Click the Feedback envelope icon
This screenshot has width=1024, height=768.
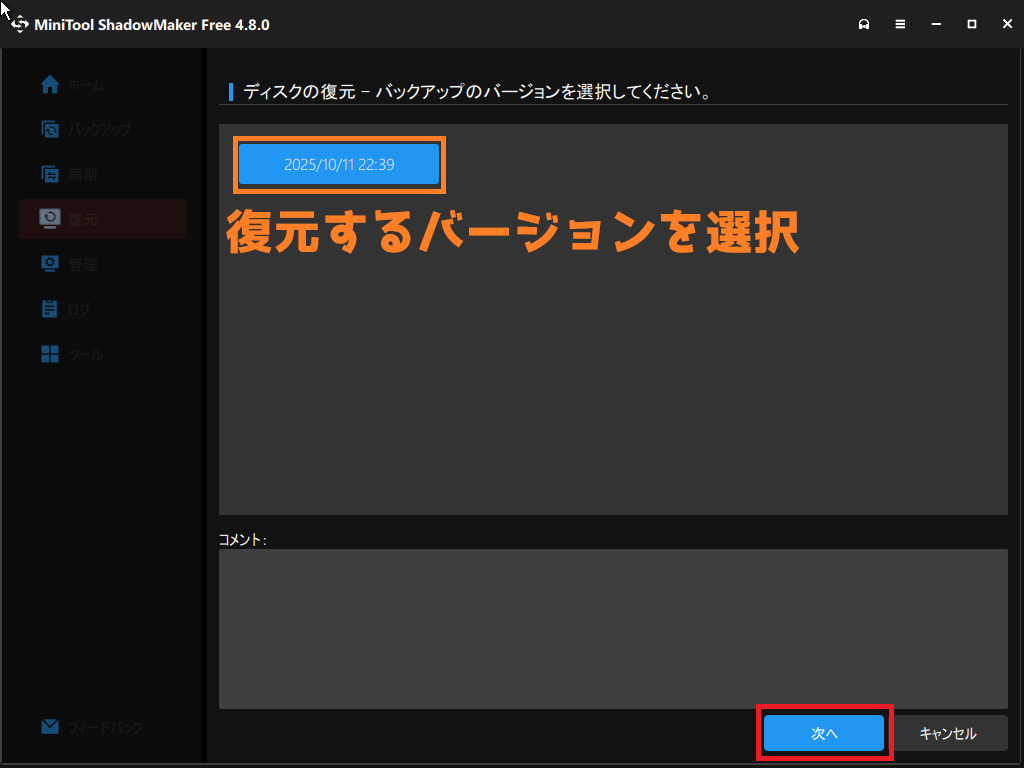pyautogui.click(x=50, y=727)
